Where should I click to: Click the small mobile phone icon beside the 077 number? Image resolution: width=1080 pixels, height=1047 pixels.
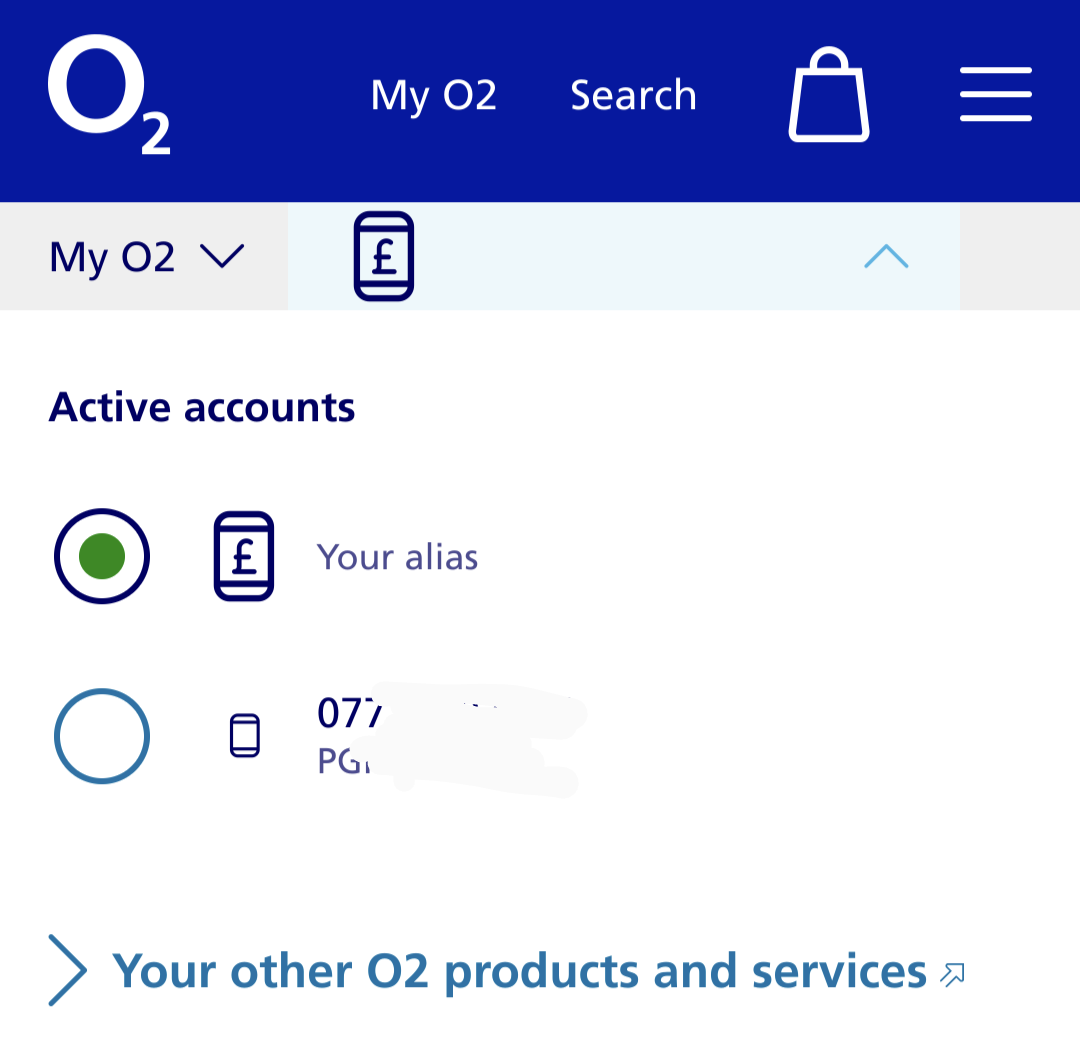click(245, 735)
